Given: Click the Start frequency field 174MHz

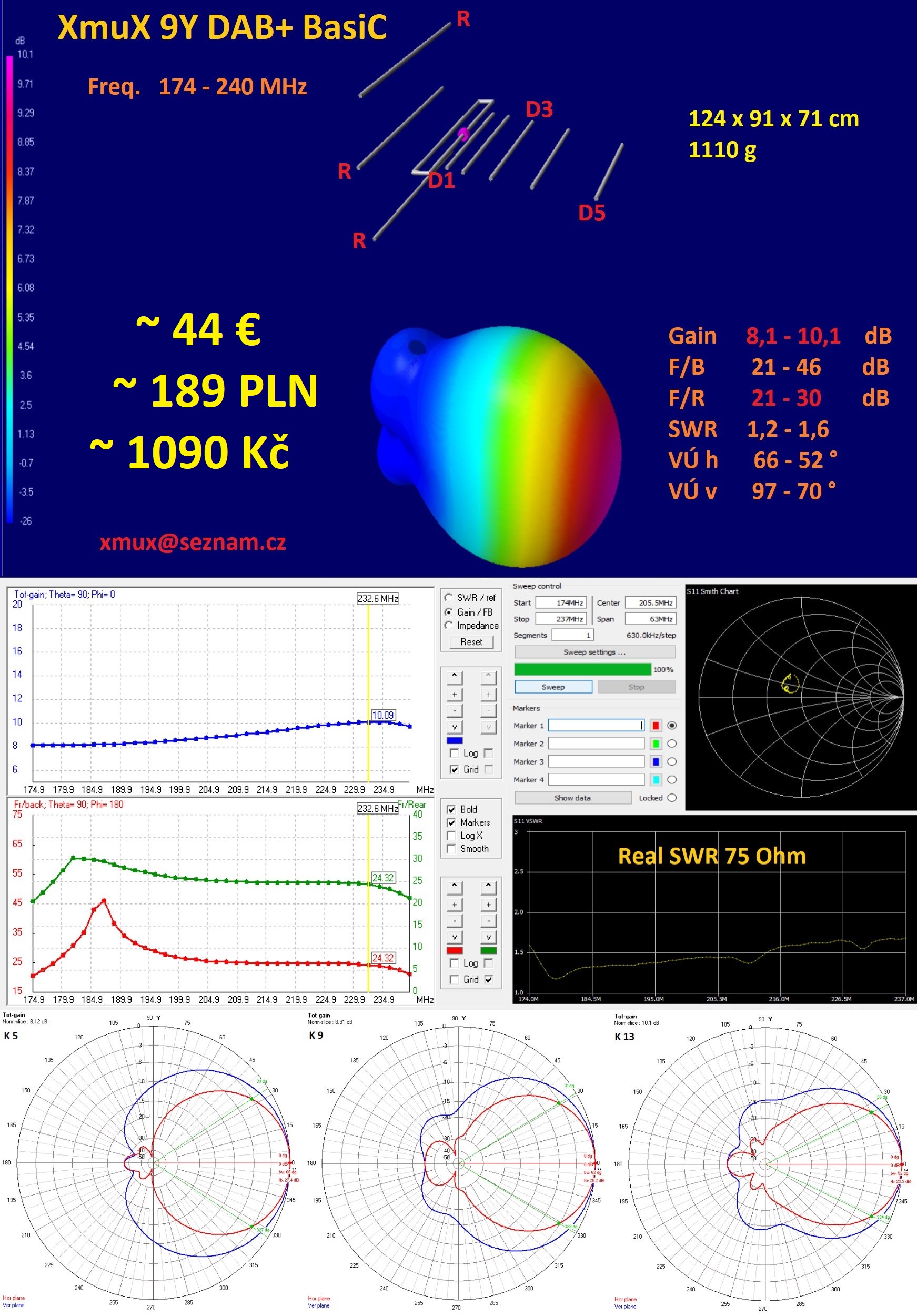Looking at the screenshot, I should pos(561,603).
